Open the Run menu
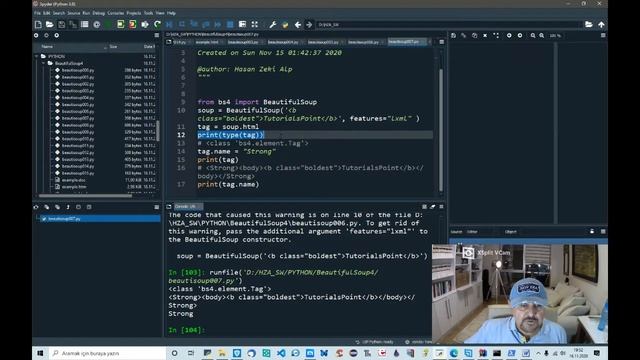 click(x=86, y=13)
